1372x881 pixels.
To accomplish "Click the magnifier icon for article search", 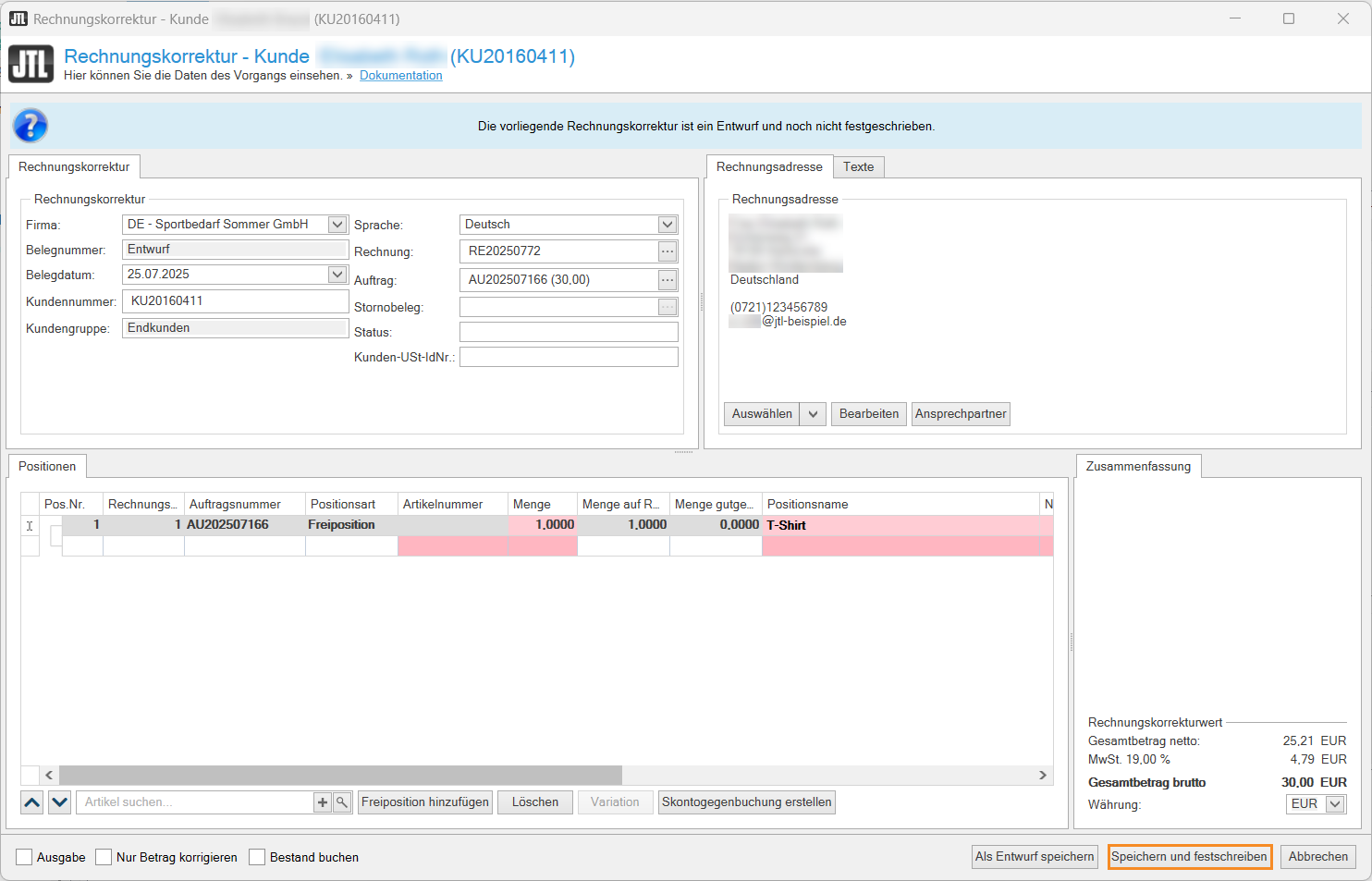I will pyautogui.click(x=341, y=802).
